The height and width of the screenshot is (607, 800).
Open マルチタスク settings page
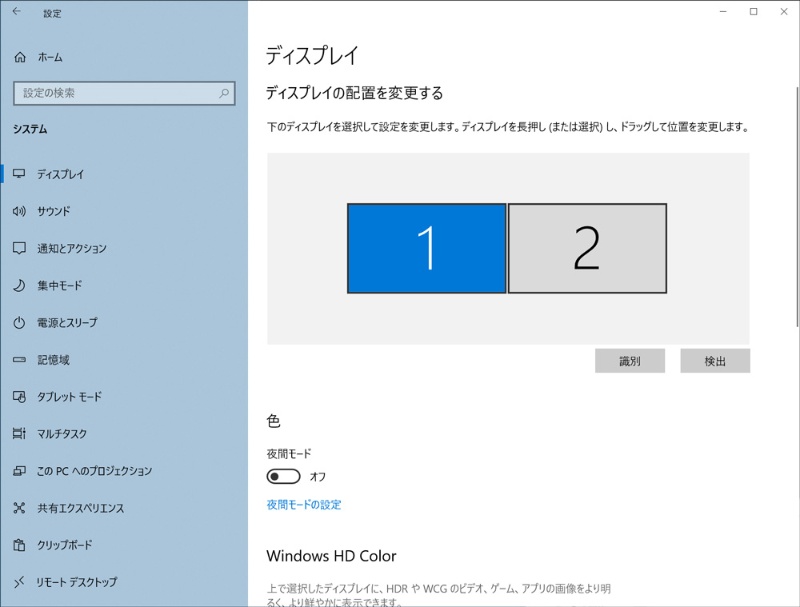pos(62,434)
